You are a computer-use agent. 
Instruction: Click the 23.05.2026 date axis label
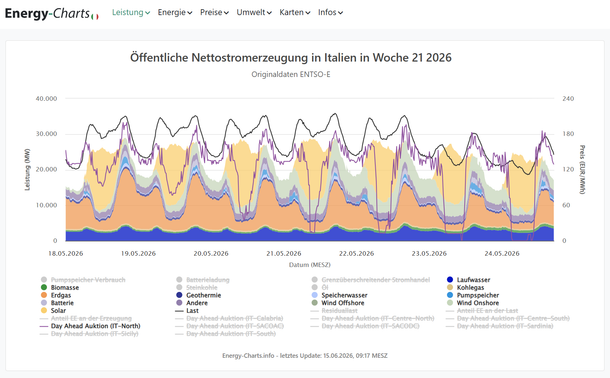click(429, 253)
